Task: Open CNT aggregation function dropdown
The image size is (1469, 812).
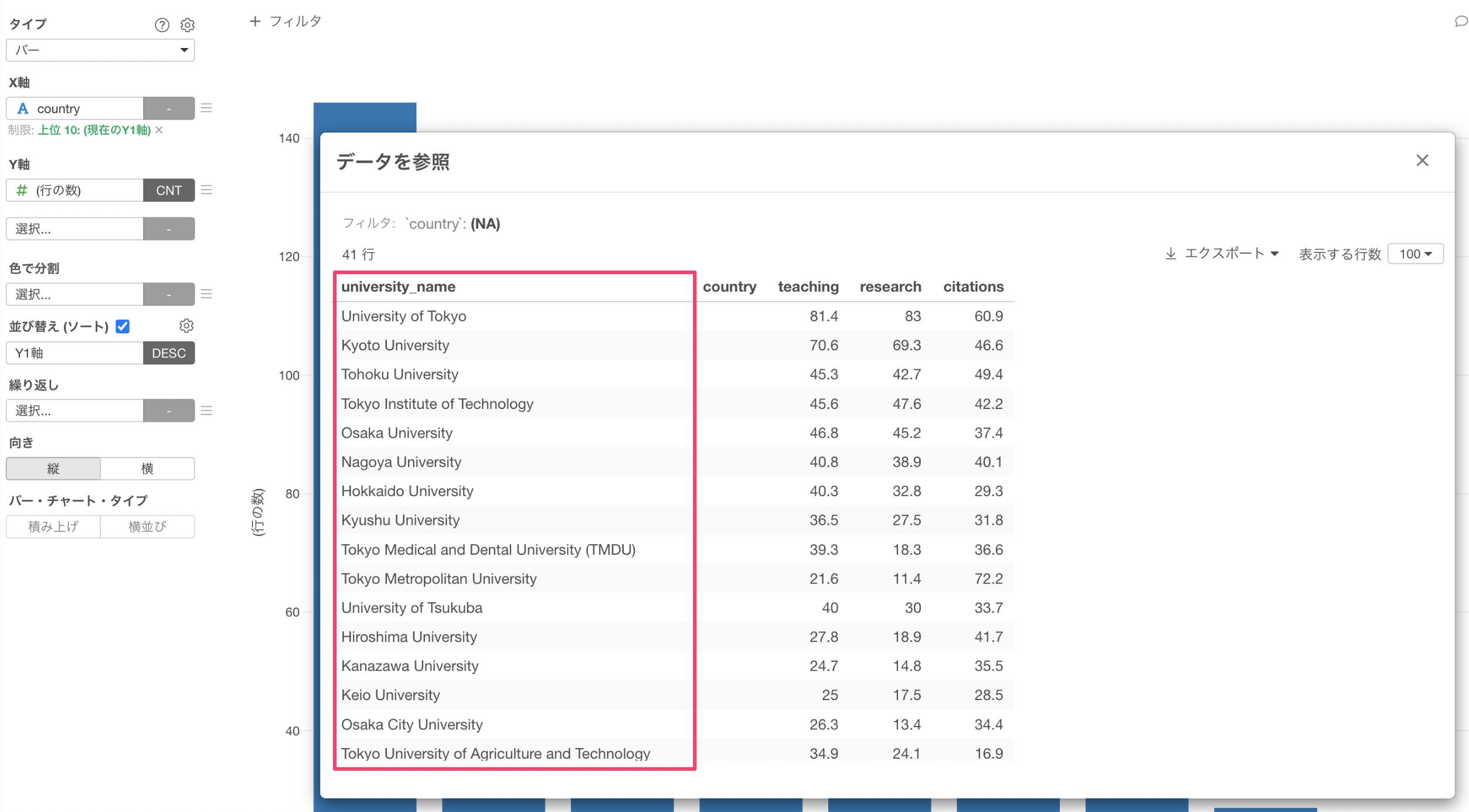Action: [169, 190]
